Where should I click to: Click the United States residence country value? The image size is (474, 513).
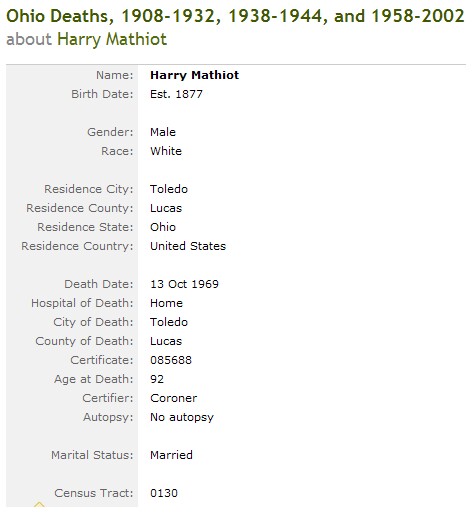[x=188, y=246]
